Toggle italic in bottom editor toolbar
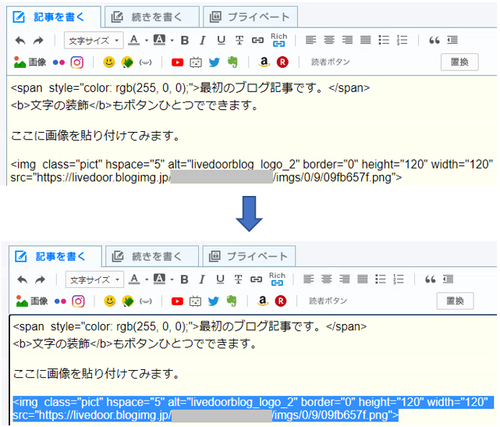The height and width of the screenshot is (427, 500). click(202, 279)
